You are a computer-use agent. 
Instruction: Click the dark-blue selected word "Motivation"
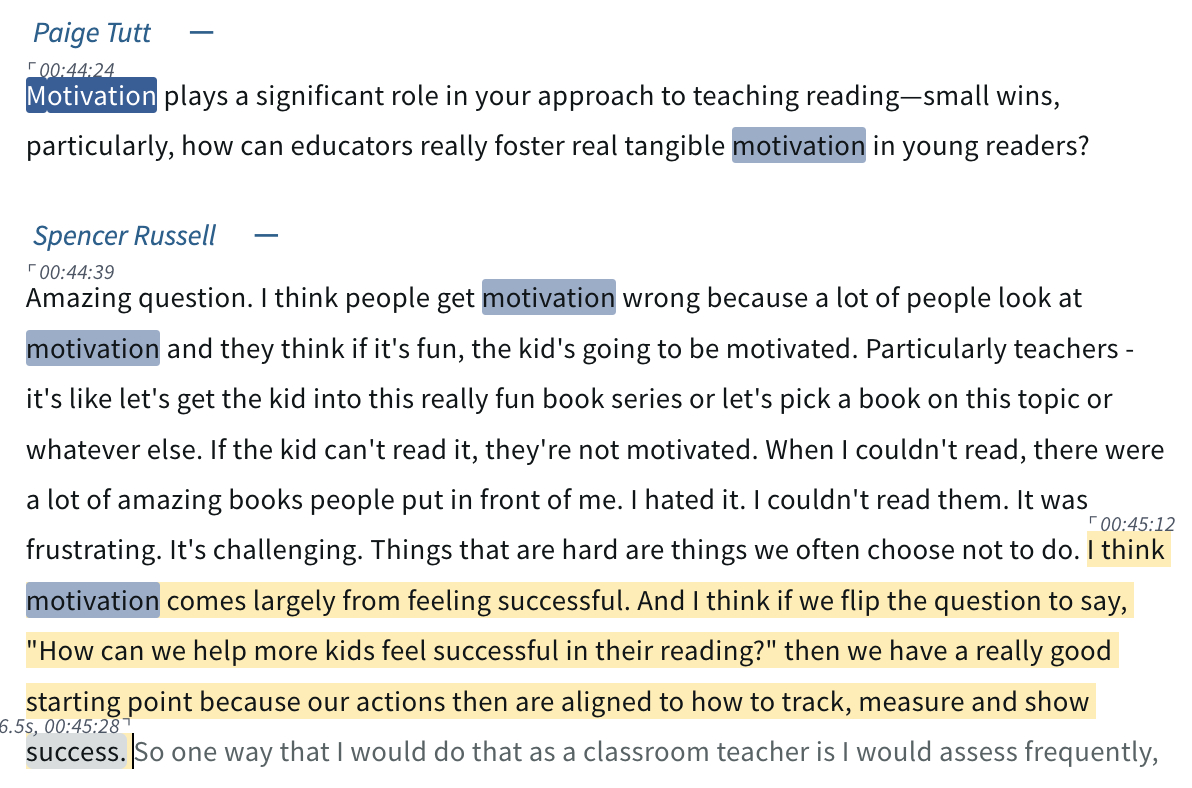(91, 96)
